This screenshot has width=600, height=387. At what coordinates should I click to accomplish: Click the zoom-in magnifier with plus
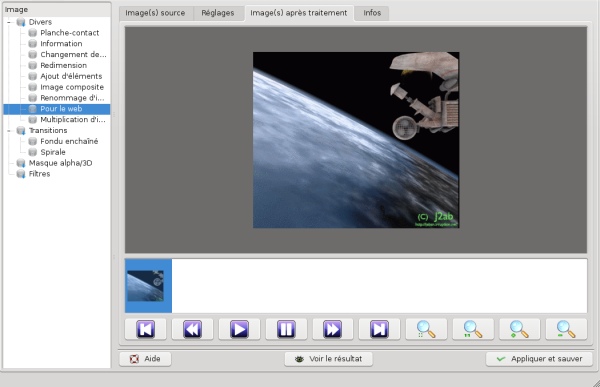[519, 329]
